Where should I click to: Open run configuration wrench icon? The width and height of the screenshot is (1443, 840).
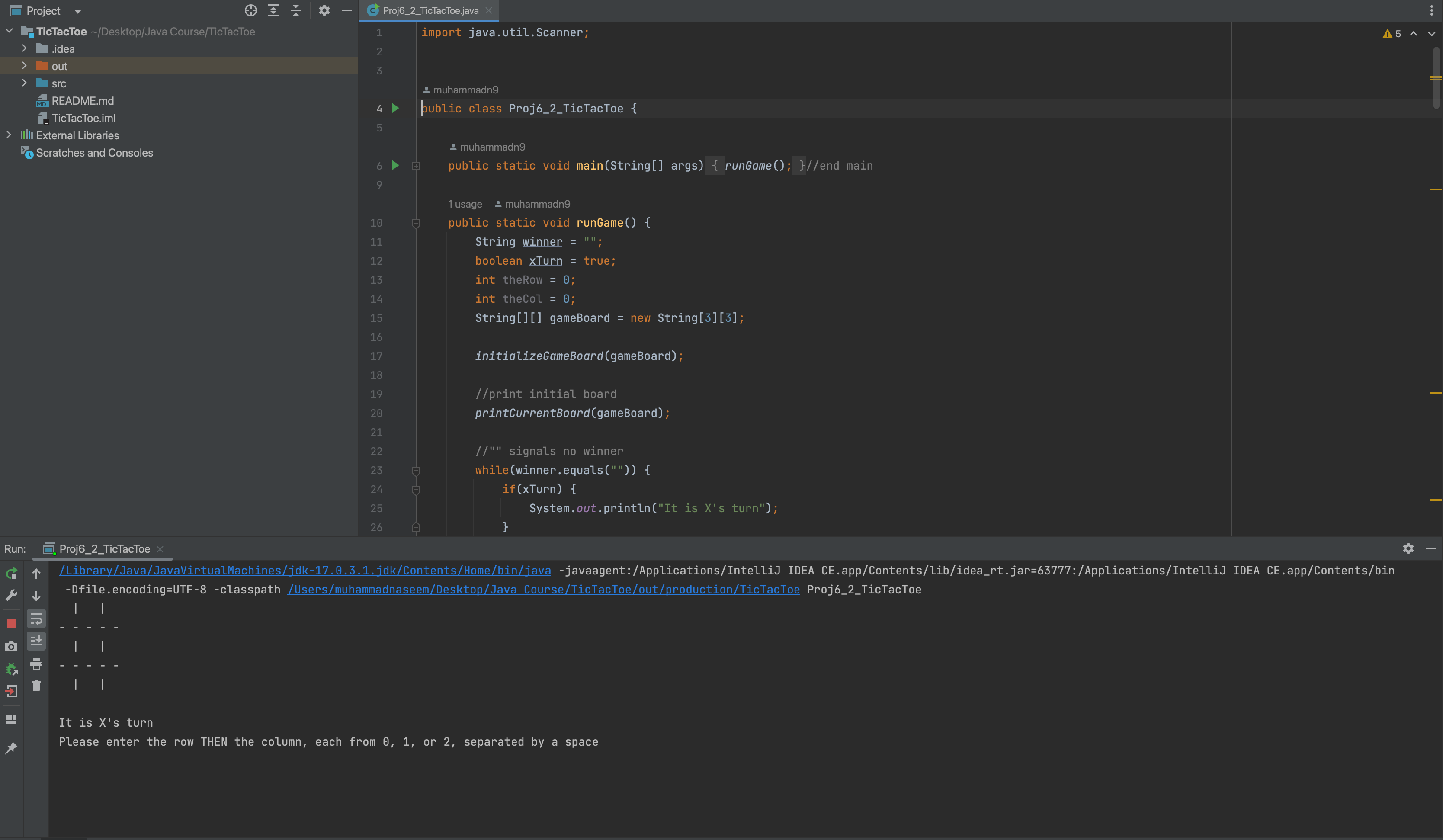click(x=11, y=596)
